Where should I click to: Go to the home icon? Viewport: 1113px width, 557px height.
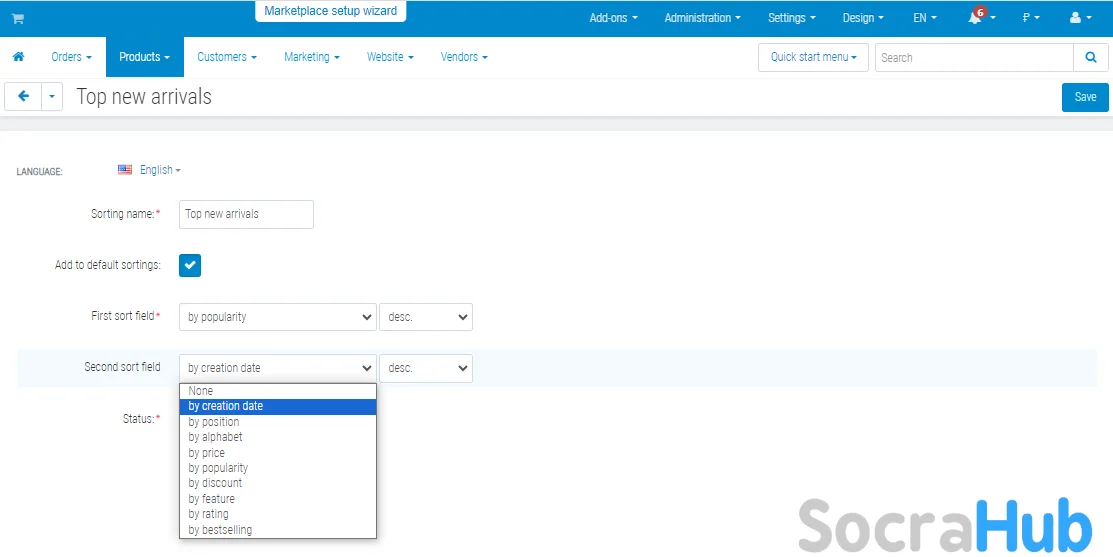tap(18, 57)
